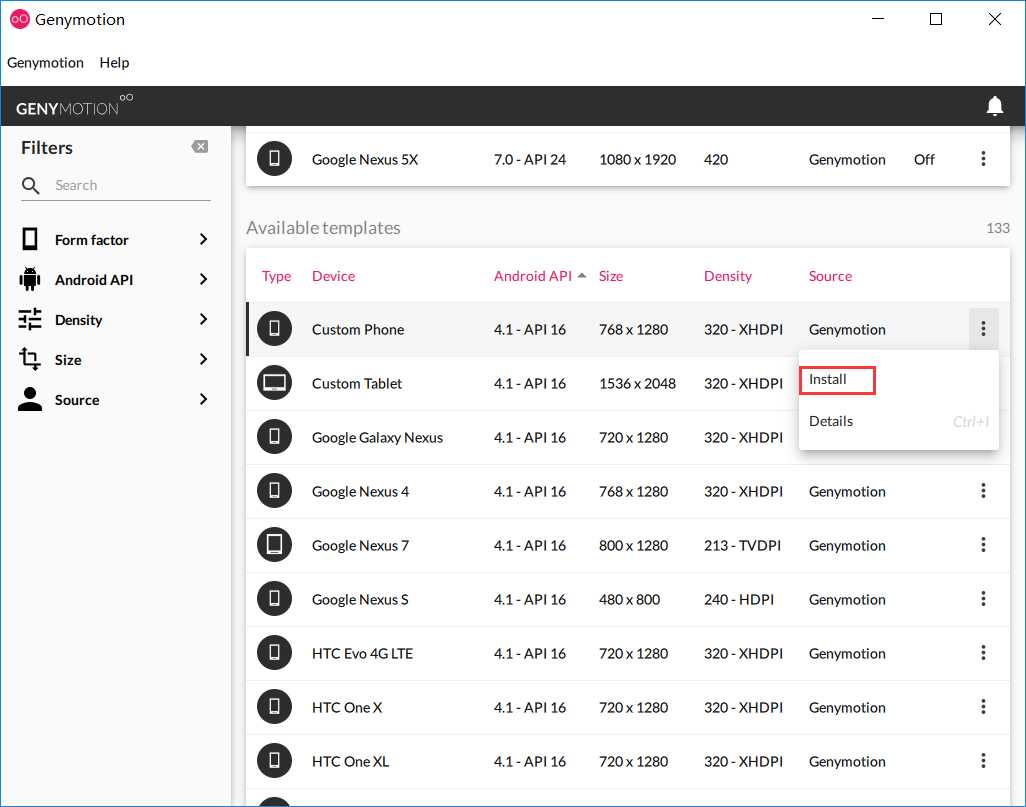Click the Size crop icon
Viewport: 1026px width, 807px height.
click(29, 359)
